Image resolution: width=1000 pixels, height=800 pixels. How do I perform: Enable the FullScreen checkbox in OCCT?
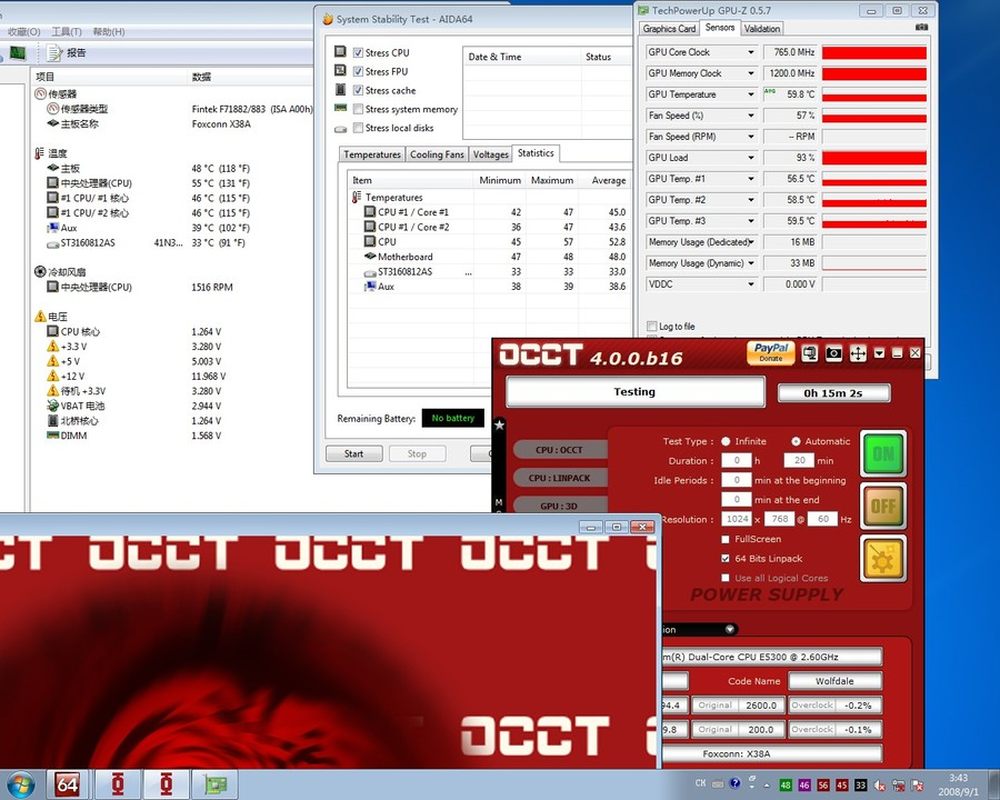click(x=725, y=539)
